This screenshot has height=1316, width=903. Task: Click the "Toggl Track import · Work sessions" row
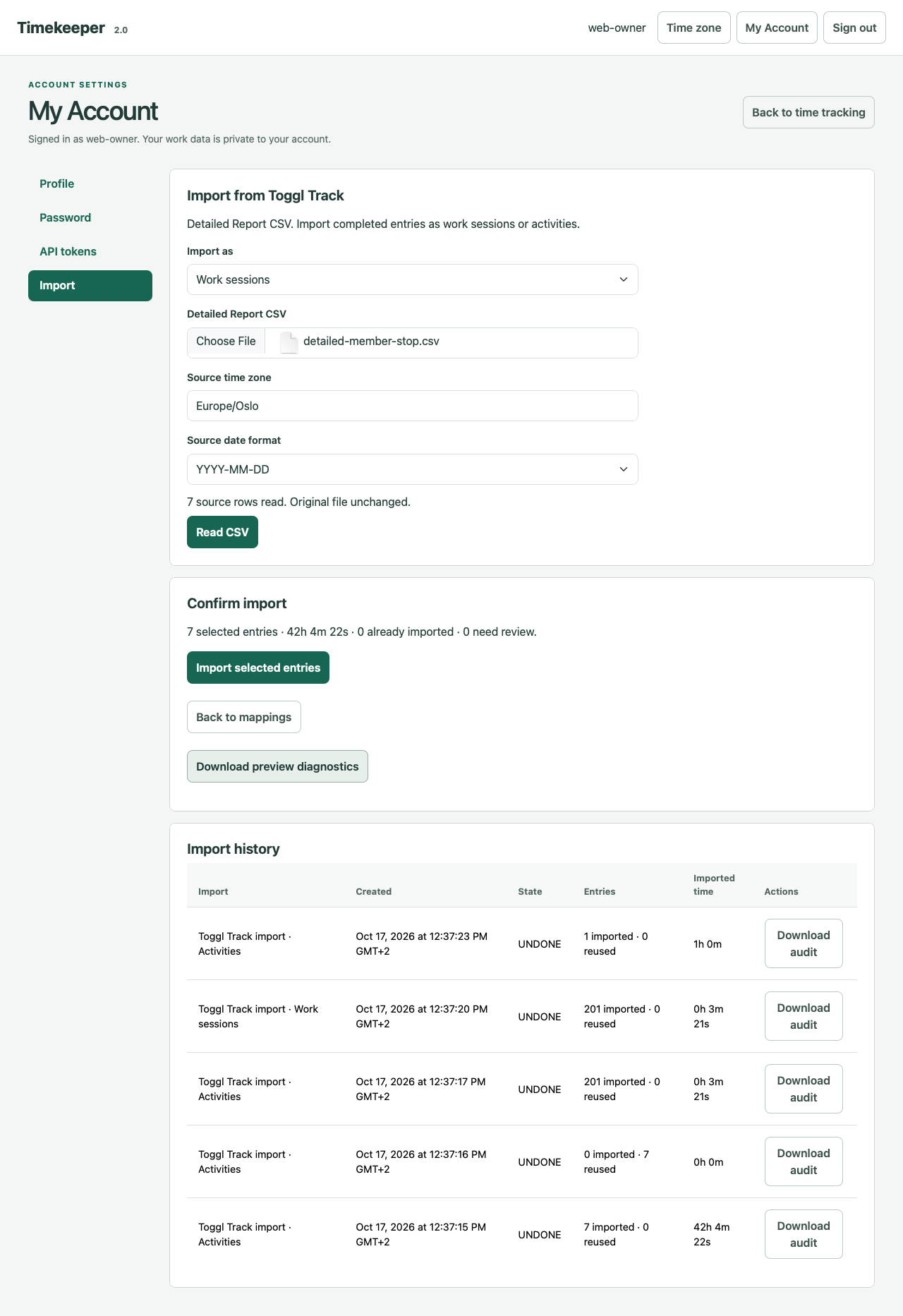(x=522, y=1016)
